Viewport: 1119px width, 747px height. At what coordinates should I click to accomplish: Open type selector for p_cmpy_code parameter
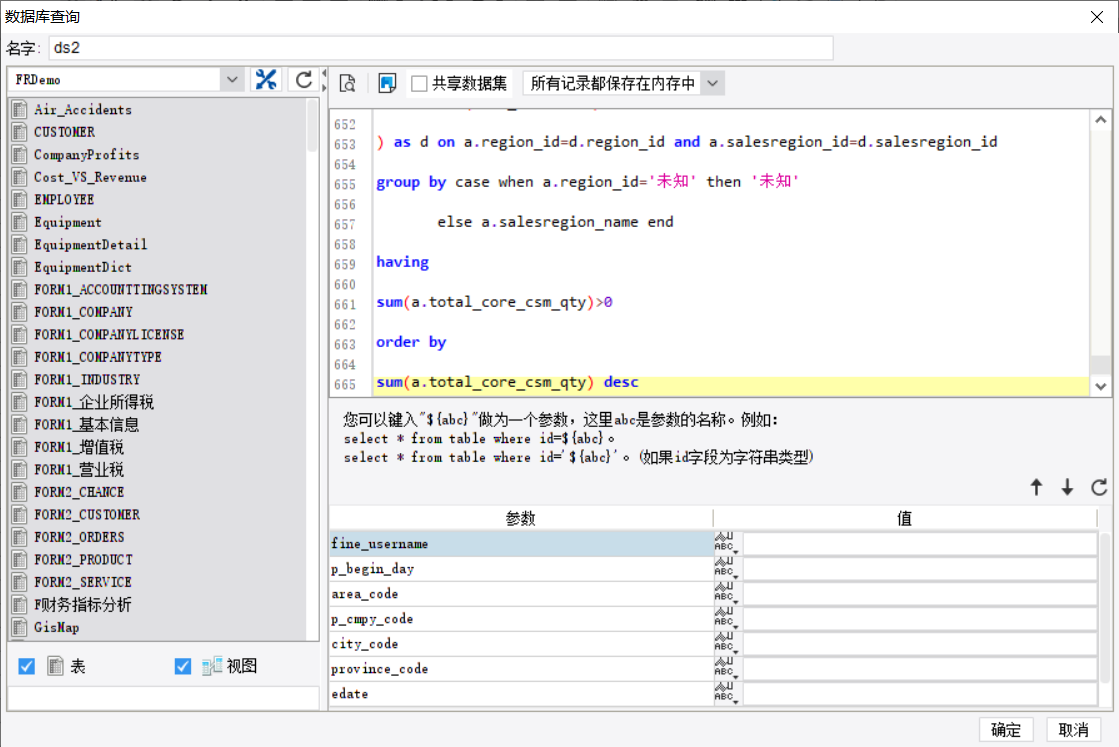(x=726, y=619)
